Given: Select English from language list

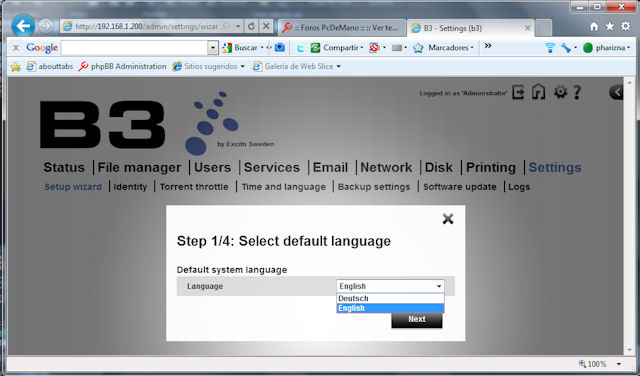Looking at the screenshot, I should point(390,308).
